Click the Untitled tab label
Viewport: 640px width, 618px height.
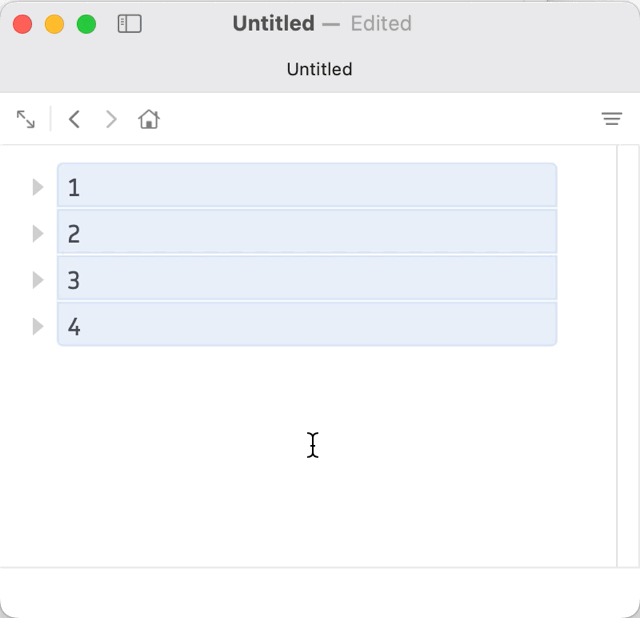click(x=319, y=69)
